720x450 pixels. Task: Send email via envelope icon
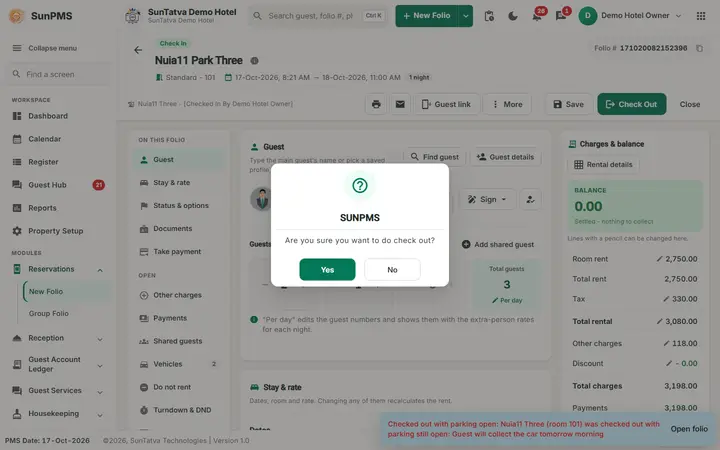tap(400, 104)
